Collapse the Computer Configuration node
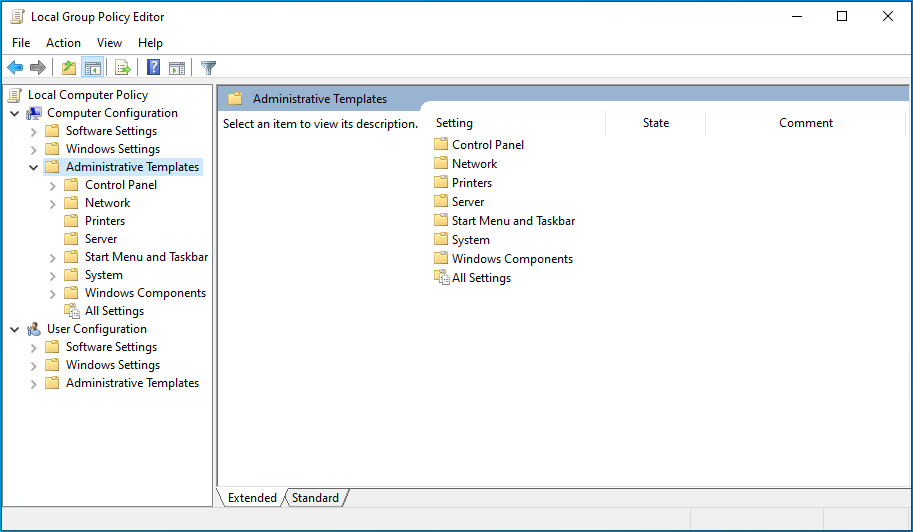 [x=15, y=113]
